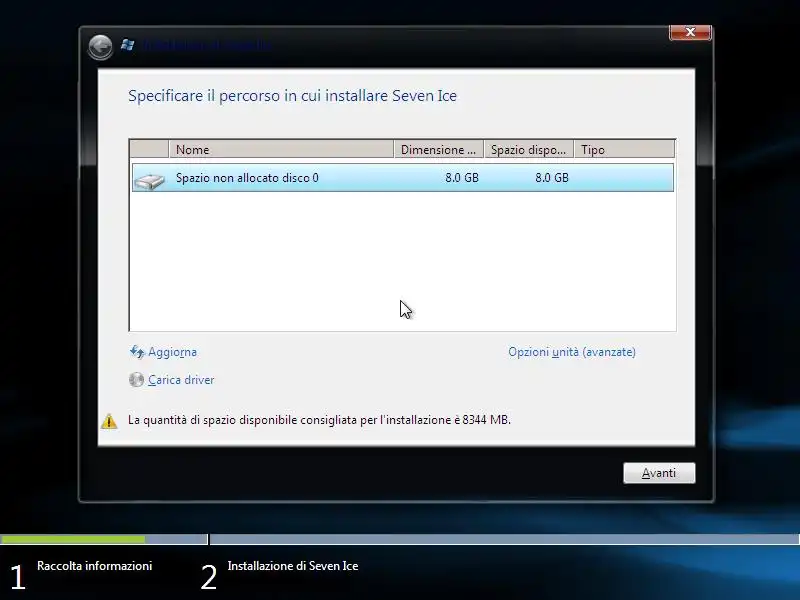Click the yellow warning triangle icon

(109, 421)
